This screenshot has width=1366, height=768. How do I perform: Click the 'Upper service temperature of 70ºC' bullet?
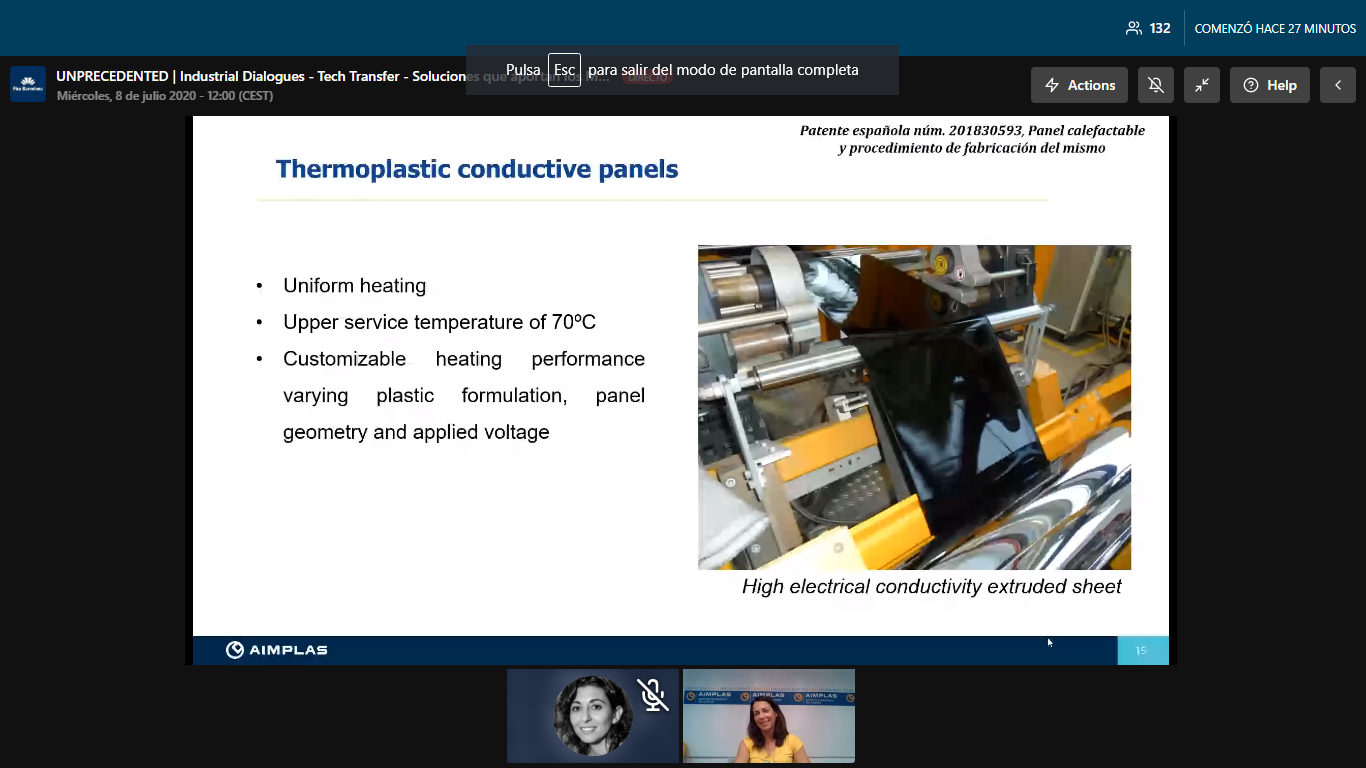(x=439, y=322)
